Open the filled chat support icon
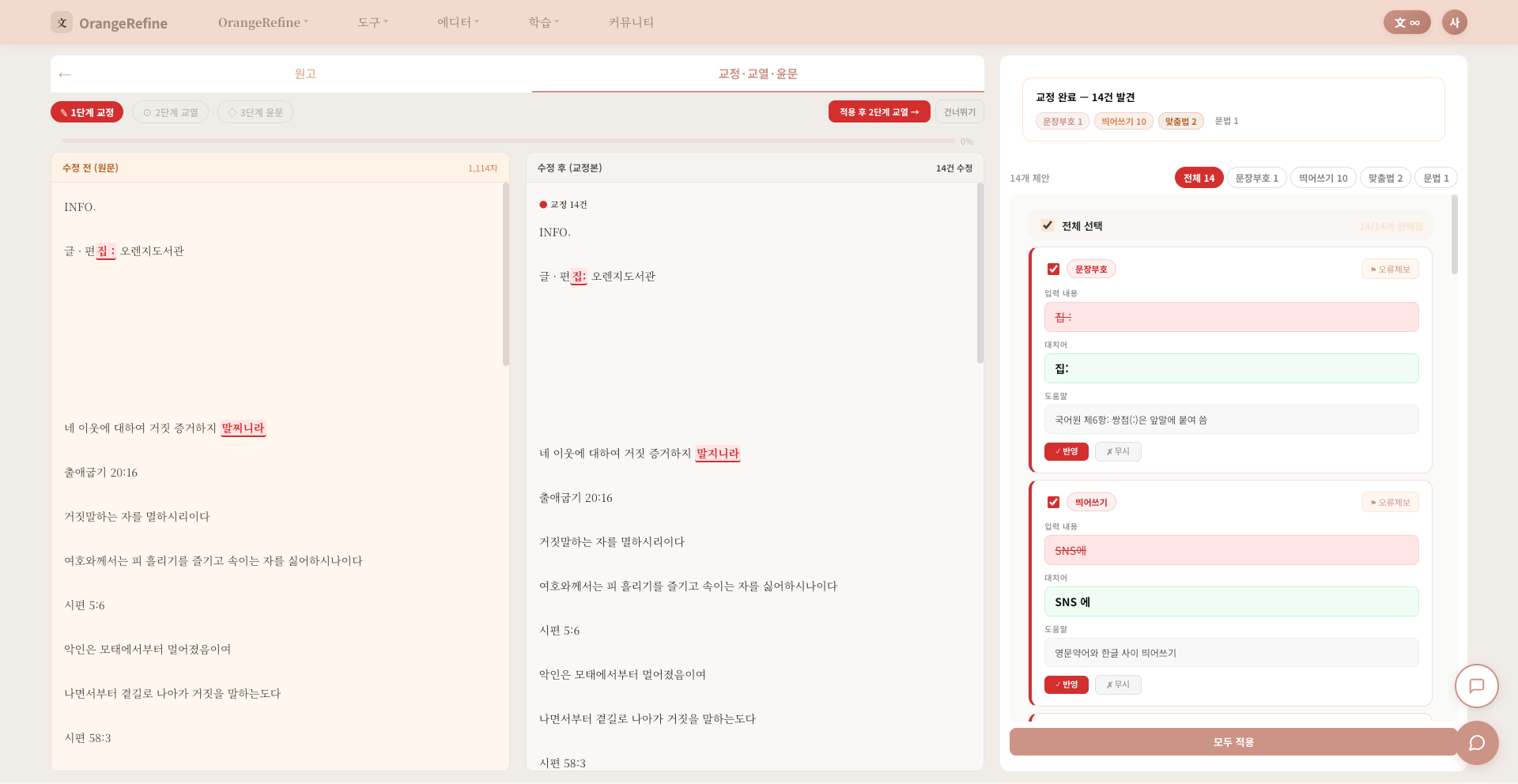The width and height of the screenshot is (1518, 784). click(x=1476, y=743)
